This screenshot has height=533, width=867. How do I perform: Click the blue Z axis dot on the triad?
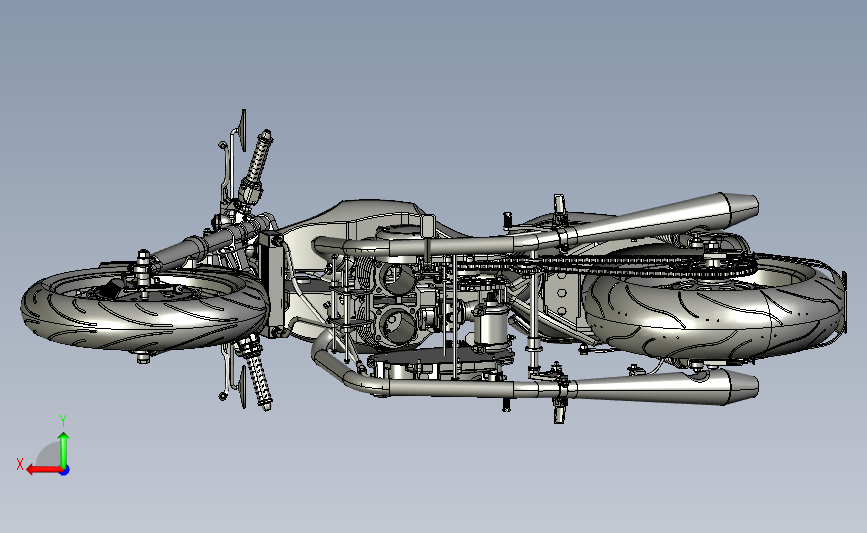tap(65, 470)
